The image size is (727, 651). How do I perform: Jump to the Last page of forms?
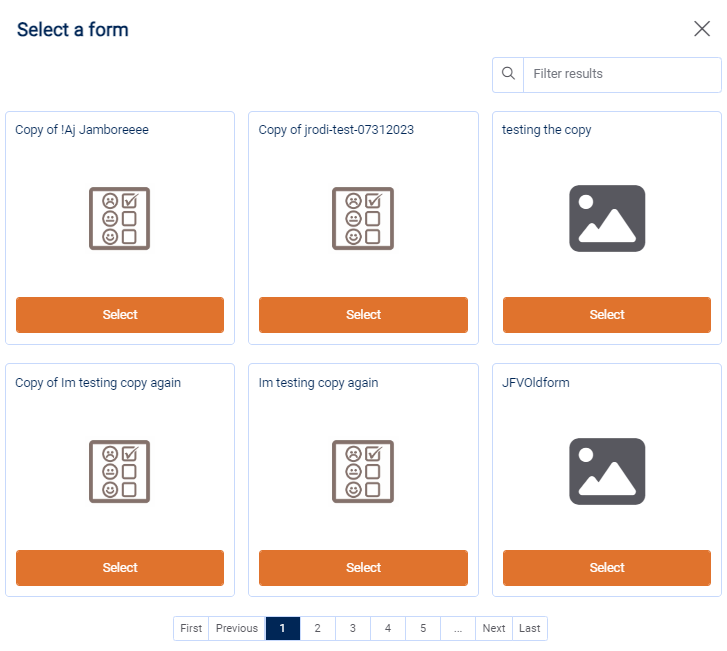coord(530,628)
